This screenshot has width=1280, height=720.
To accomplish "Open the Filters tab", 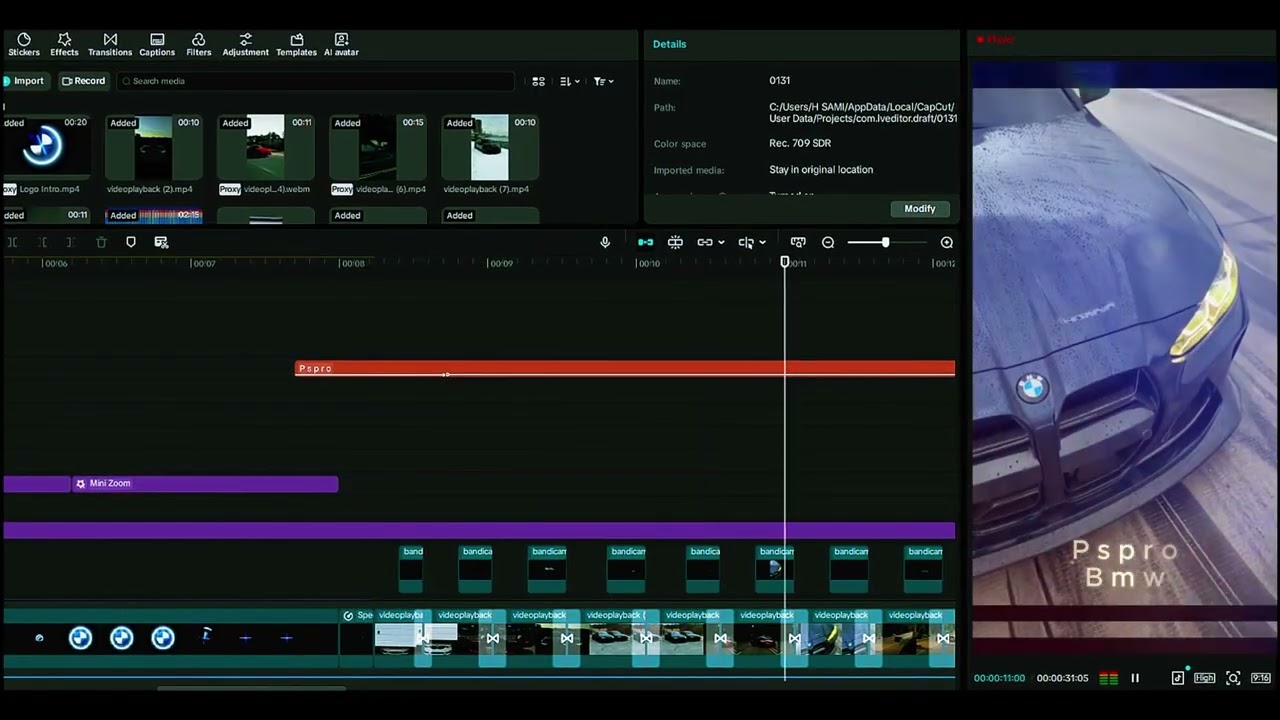I will [198, 44].
